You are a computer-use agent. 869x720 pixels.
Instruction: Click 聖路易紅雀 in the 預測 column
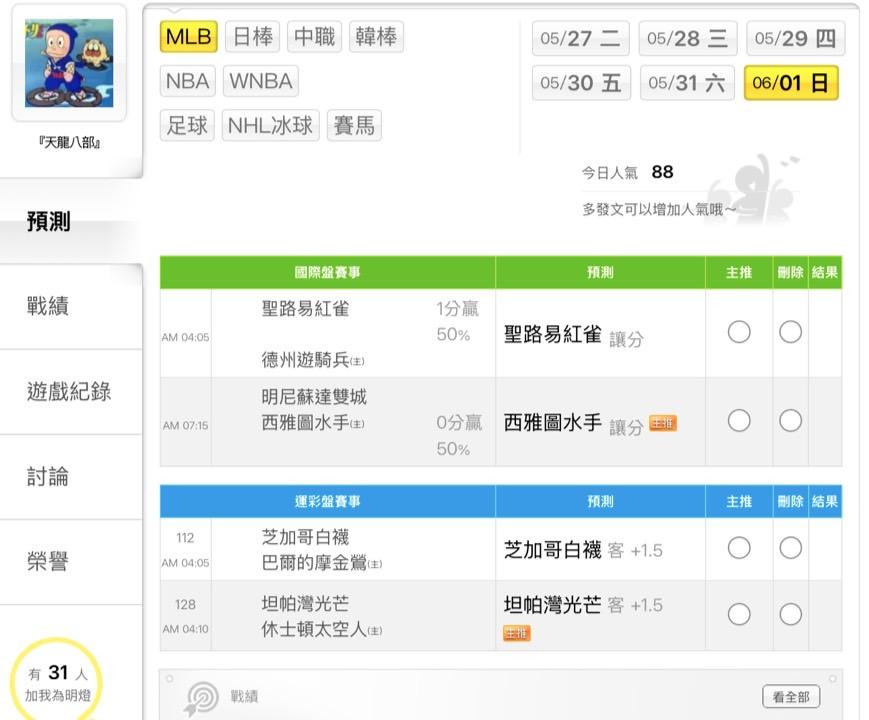(x=553, y=334)
